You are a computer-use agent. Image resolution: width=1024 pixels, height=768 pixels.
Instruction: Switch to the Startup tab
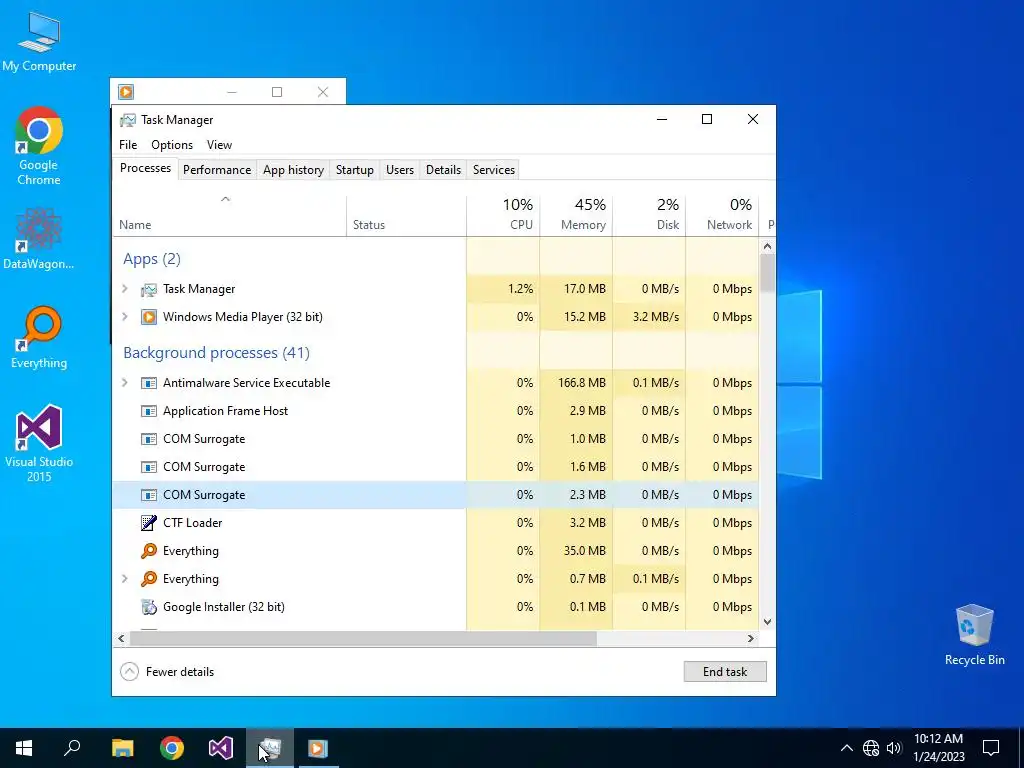355,170
